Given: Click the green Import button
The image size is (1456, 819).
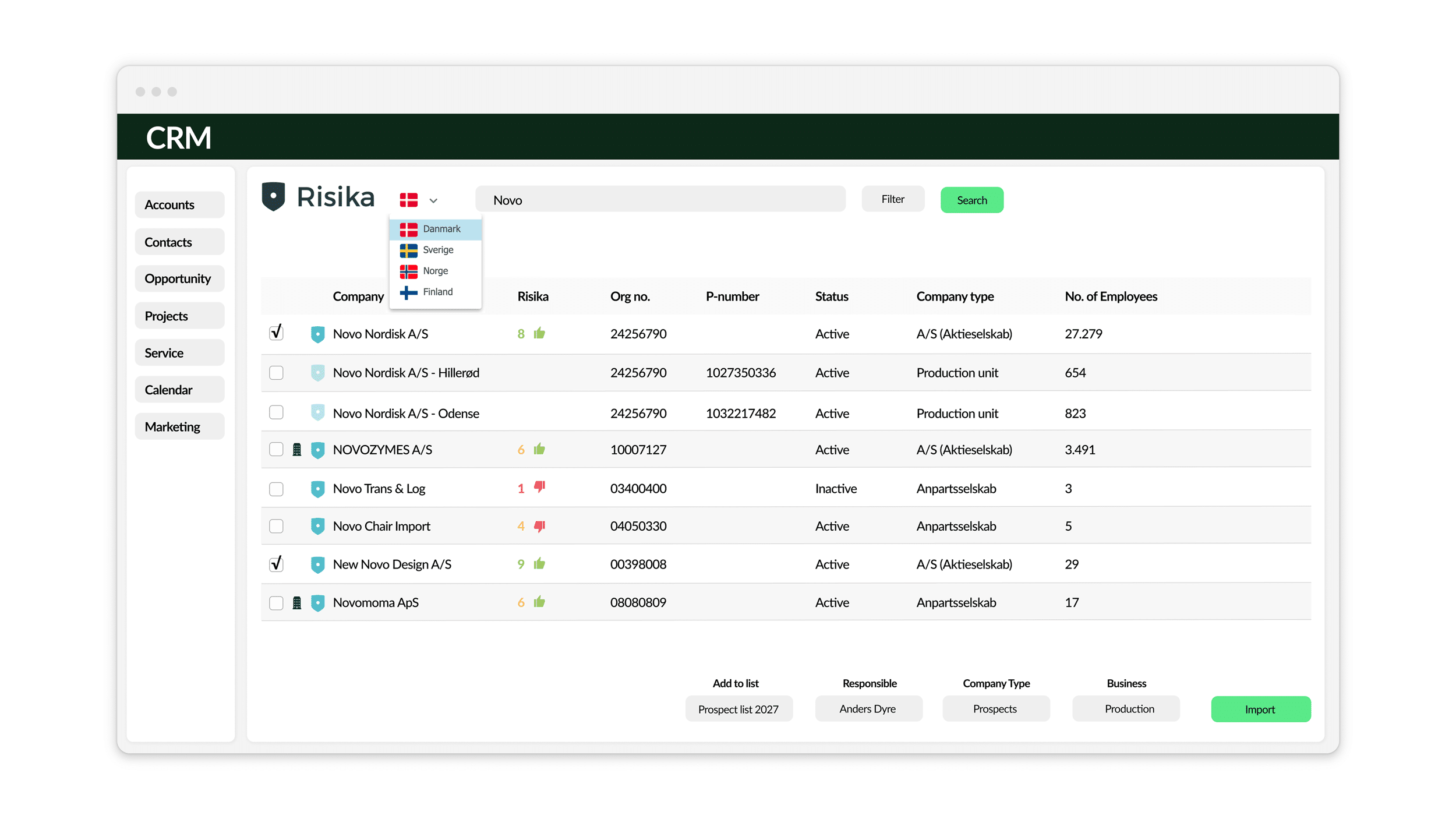Looking at the screenshot, I should 1261,709.
